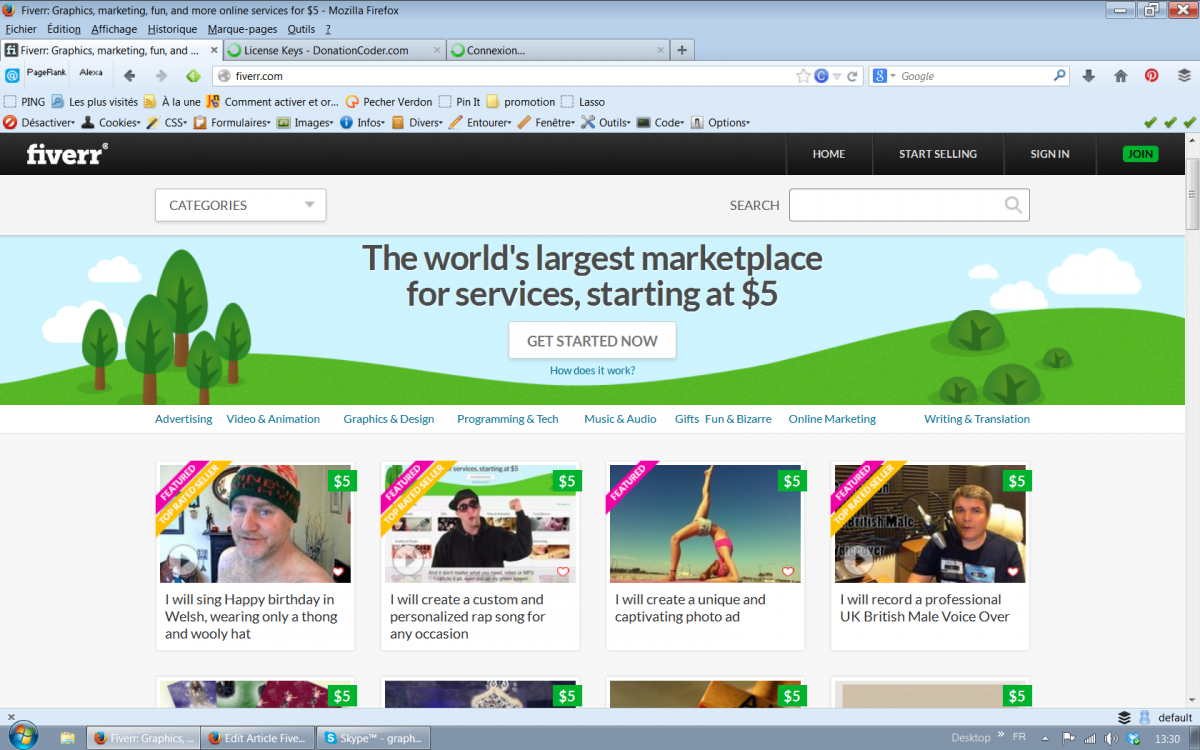Screen dimensions: 1200x750
Task: Play the rap song gig video
Action: pos(407,561)
